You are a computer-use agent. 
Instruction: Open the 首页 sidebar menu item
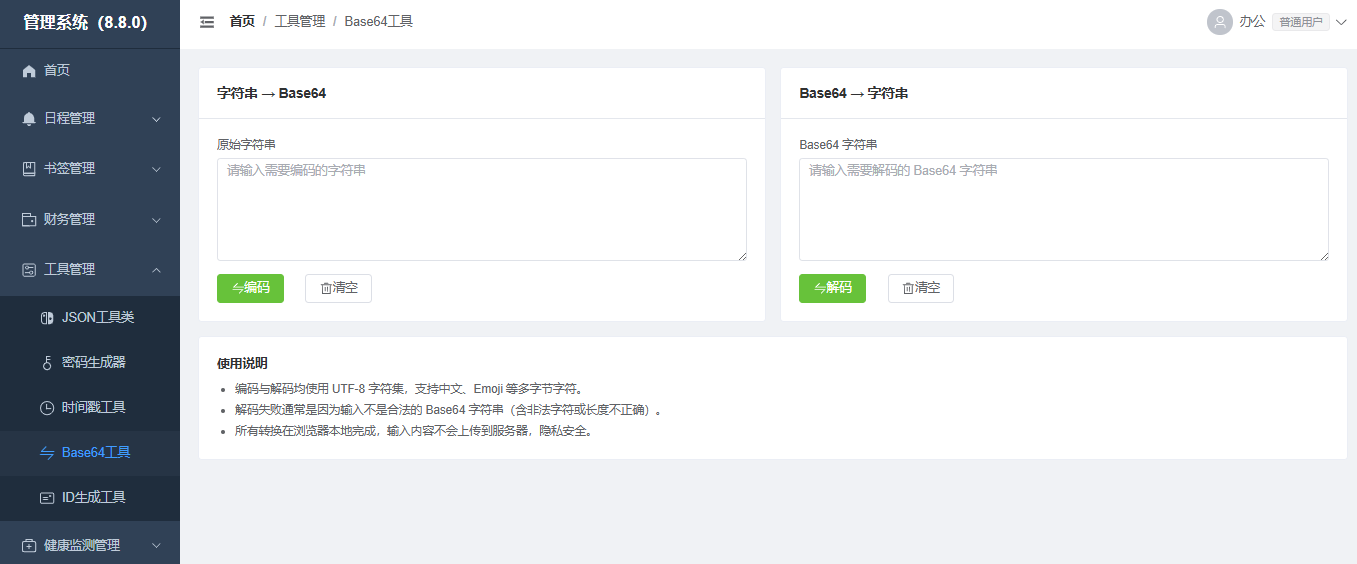tap(90, 71)
